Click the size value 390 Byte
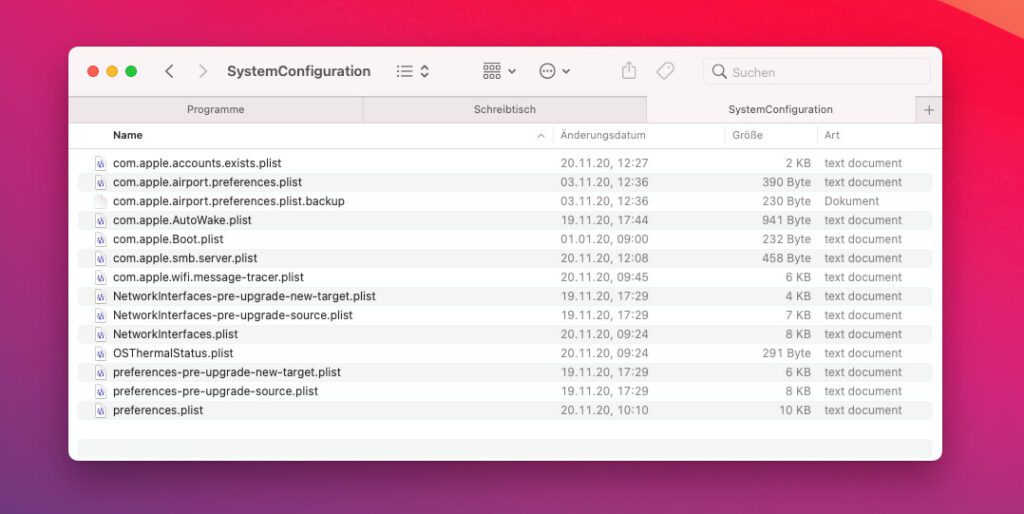1024x514 pixels. 786,182
